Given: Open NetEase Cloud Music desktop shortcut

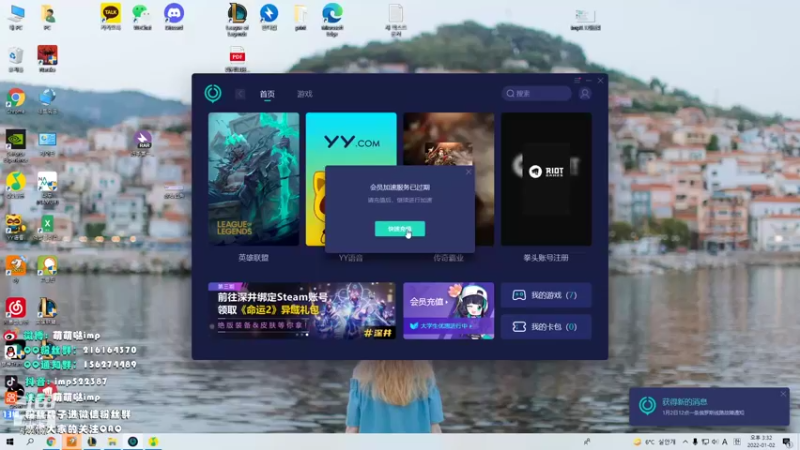Looking at the screenshot, I should tap(16, 311).
